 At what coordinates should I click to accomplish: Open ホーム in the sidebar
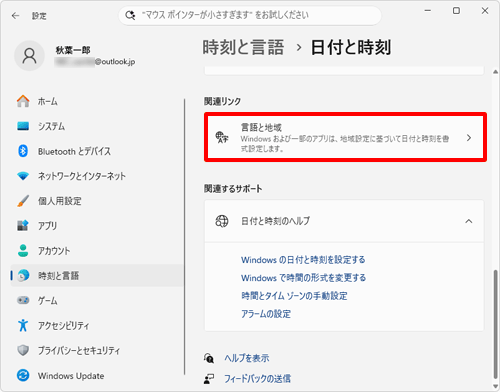coord(47,101)
